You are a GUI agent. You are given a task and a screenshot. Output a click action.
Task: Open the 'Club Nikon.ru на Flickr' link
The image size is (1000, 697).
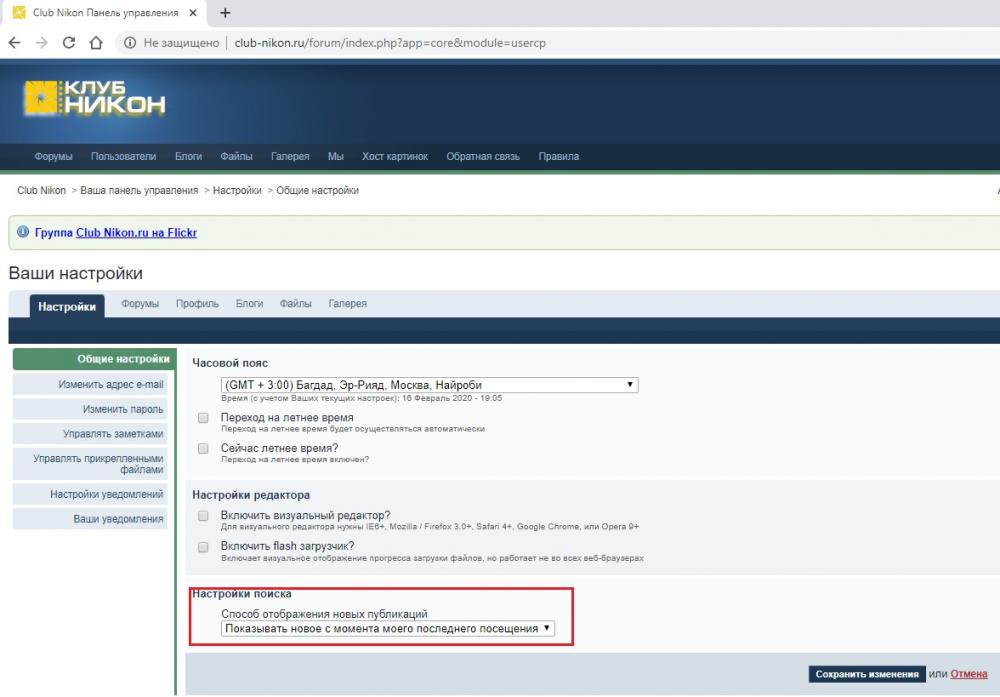136,233
